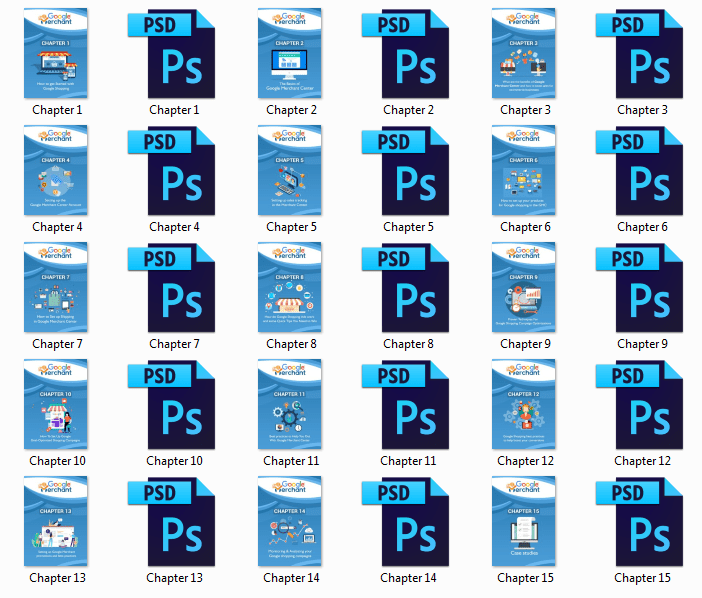Viewport: 702px width, 598px height.
Task: Select the Chapter 15 PSD file icon
Action: pyautogui.click(x=642, y=520)
